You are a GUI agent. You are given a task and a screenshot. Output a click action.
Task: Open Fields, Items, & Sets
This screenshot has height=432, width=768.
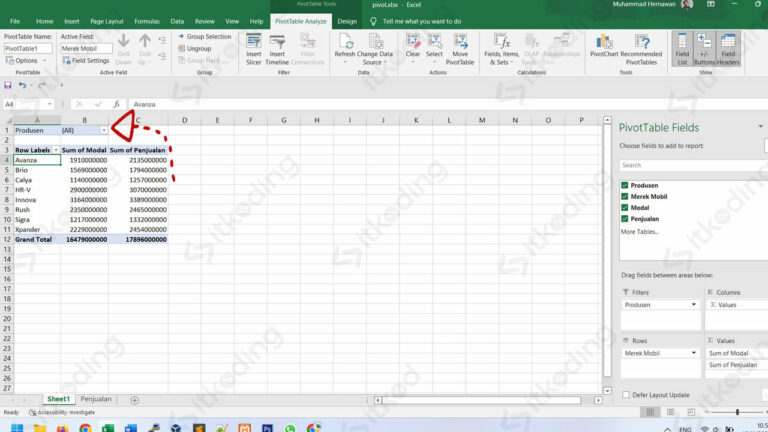[x=501, y=49]
